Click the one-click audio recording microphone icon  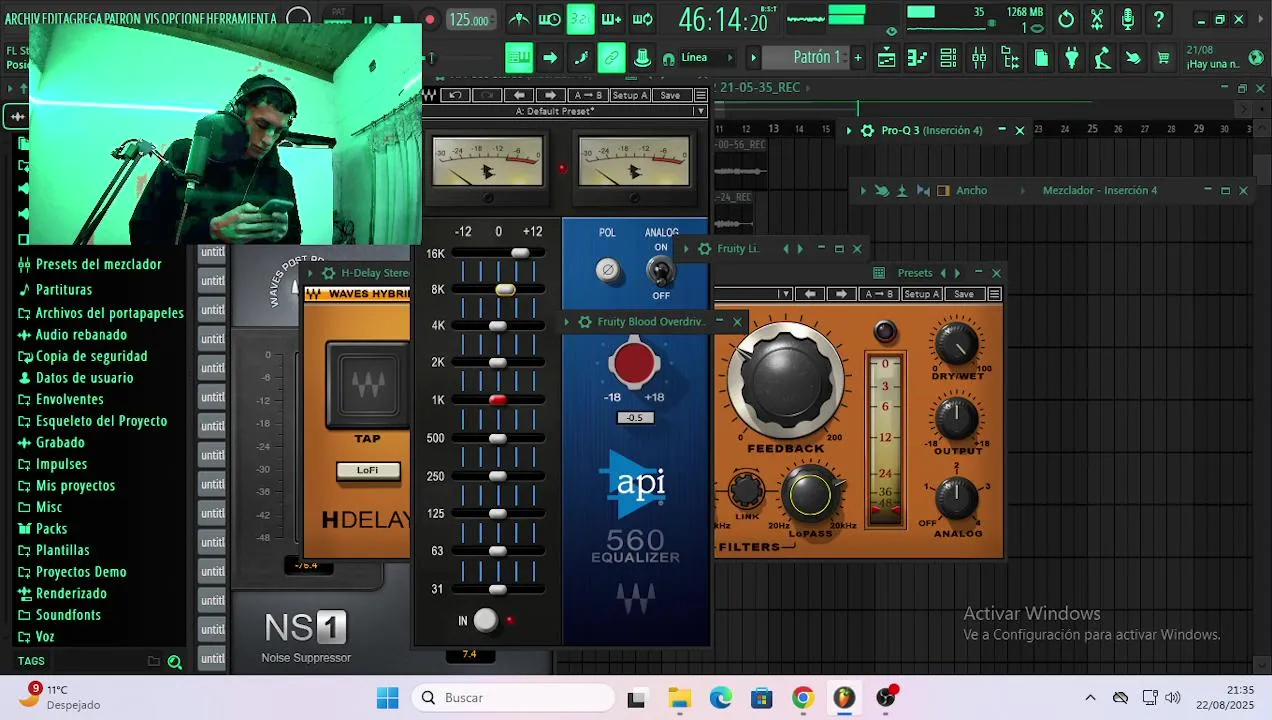1128,19
